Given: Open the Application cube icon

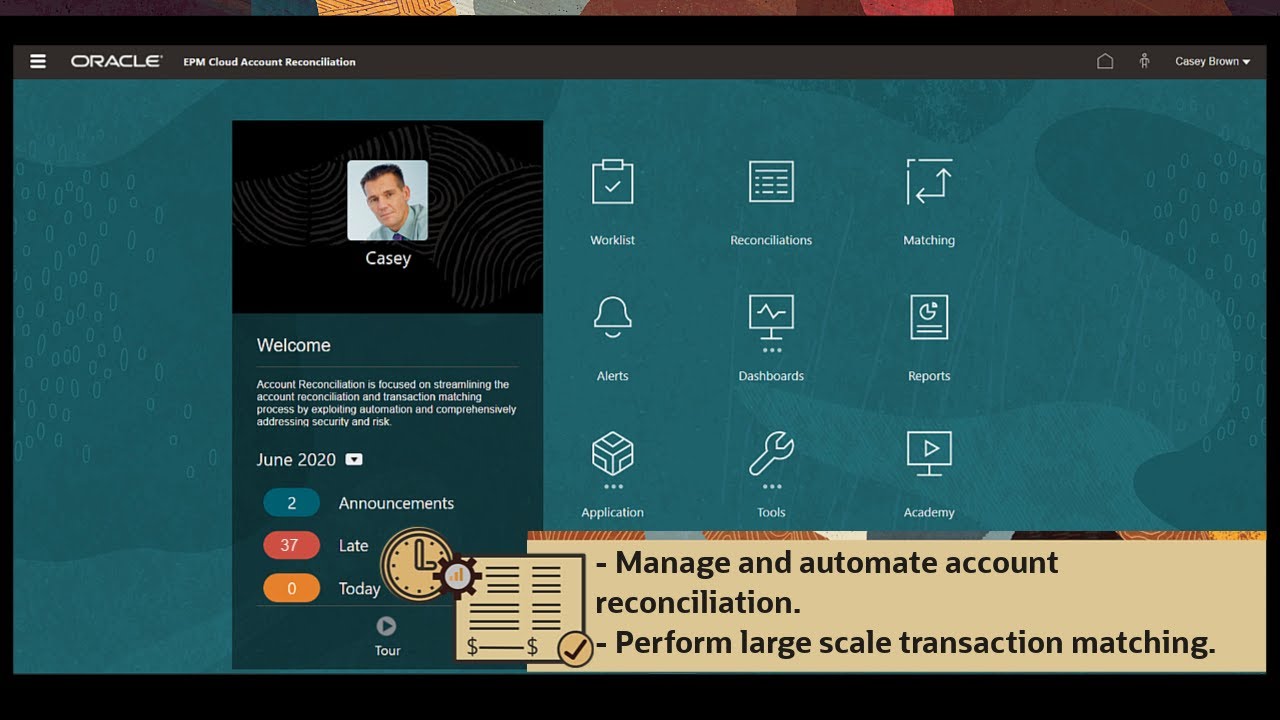Looking at the screenshot, I should pyautogui.click(x=612, y=454).
